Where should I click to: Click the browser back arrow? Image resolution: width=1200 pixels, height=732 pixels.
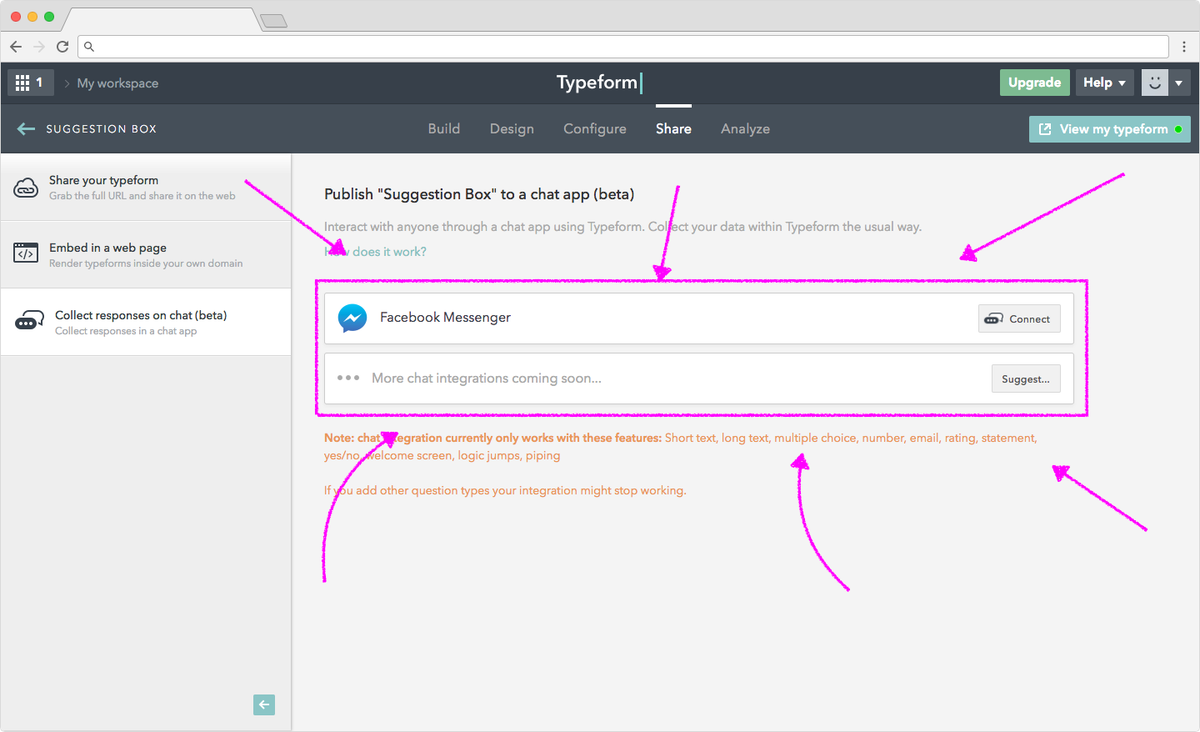pyautogui.click(x=16, y=46)
